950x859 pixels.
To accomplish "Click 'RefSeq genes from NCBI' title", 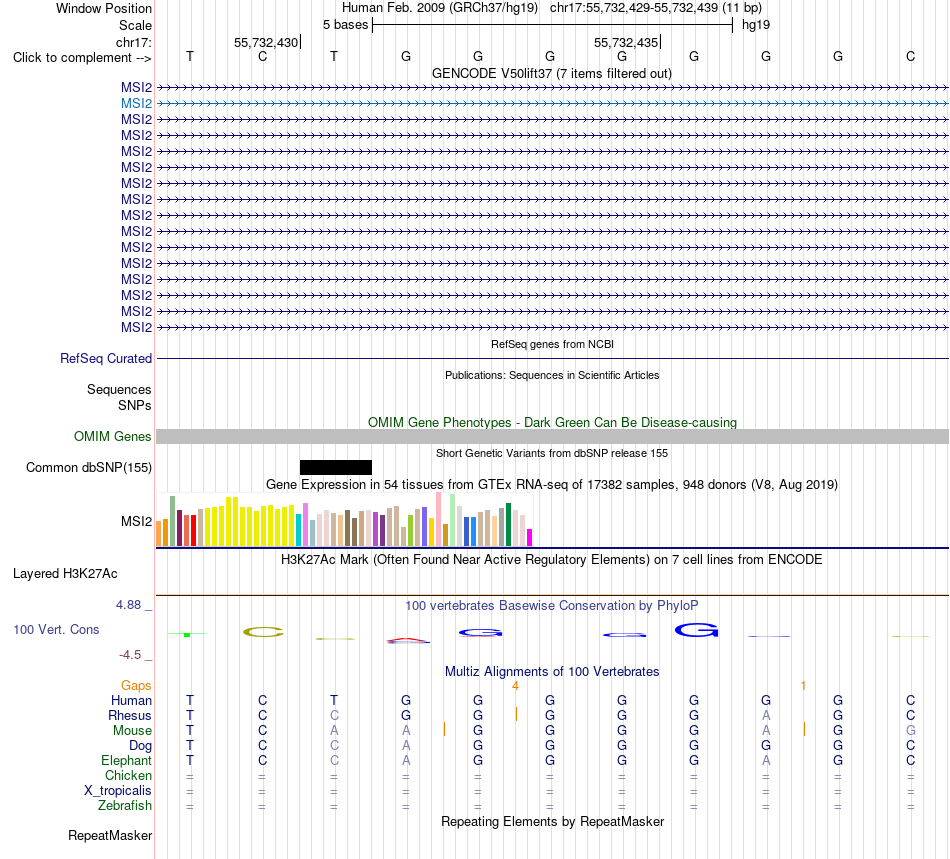I will 552,344.
